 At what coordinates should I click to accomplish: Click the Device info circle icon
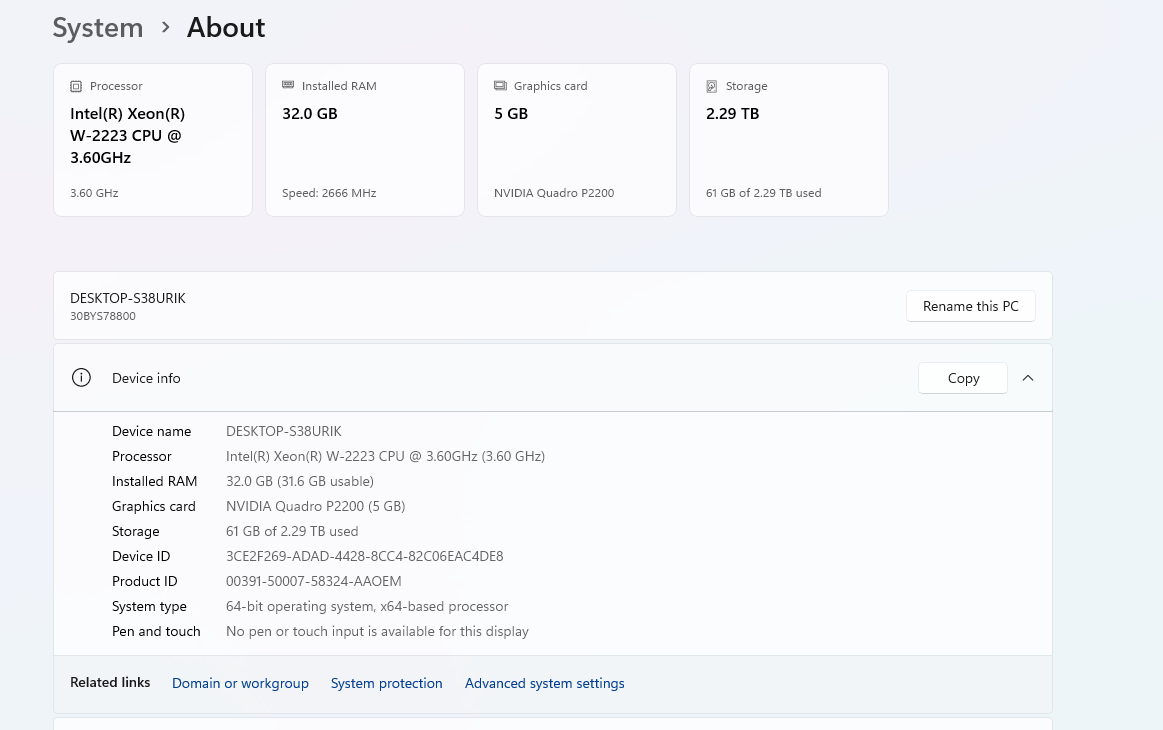point(82,378)
